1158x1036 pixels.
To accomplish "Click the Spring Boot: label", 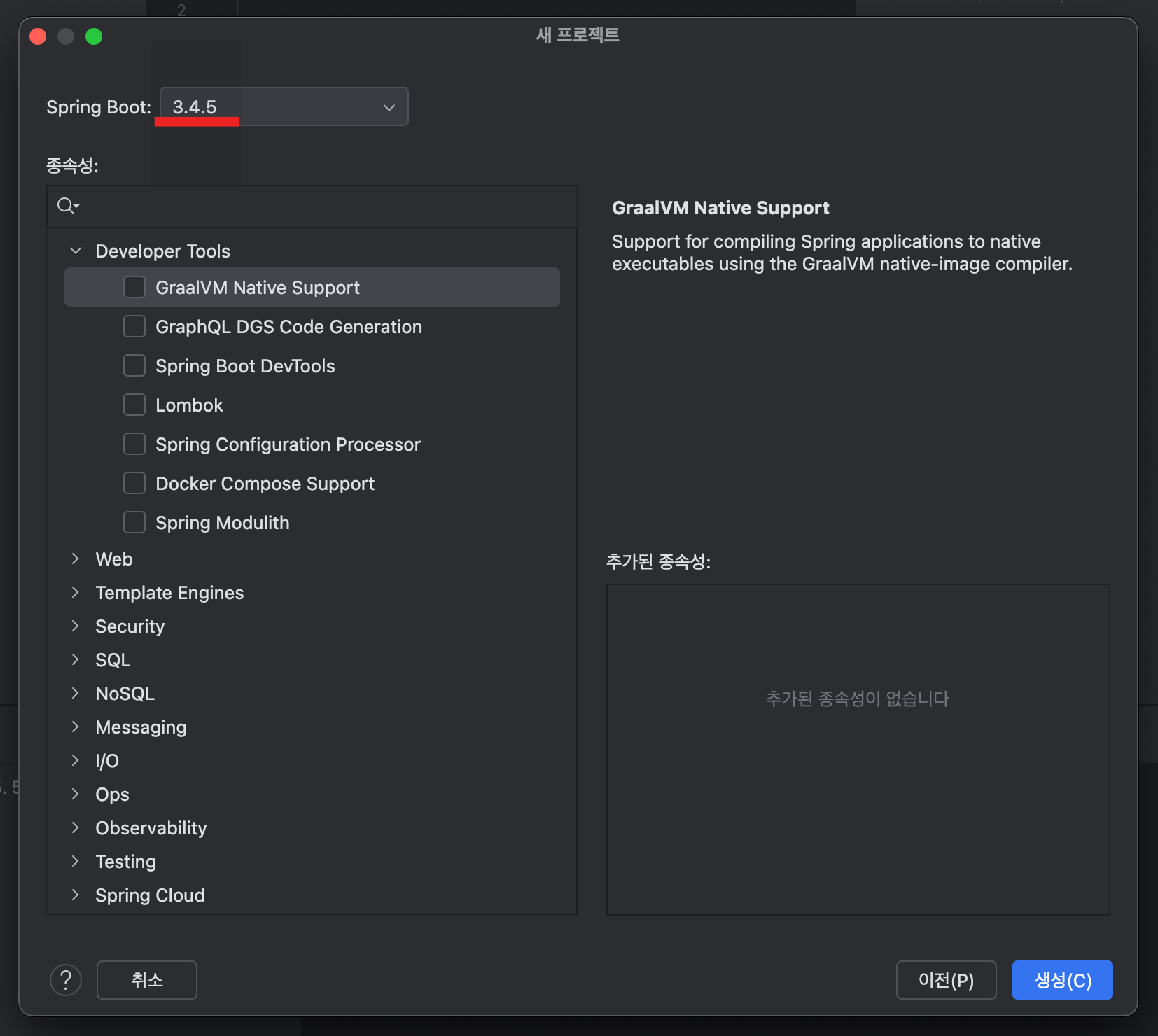I will click(x=99, y=107).
